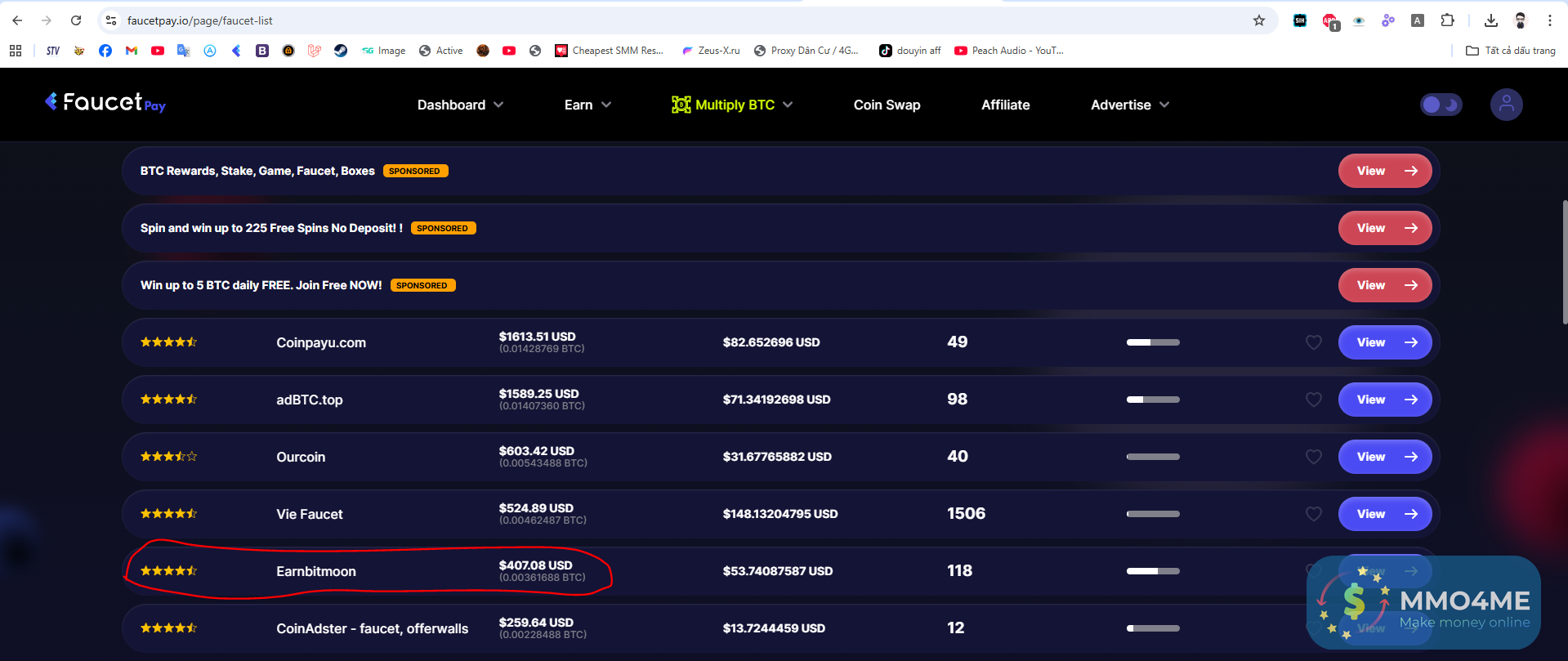Image resolution: width=1568 pixels, height=661 pixels.
Task: Open the Coin Swap page
Action: click(887, 105)
